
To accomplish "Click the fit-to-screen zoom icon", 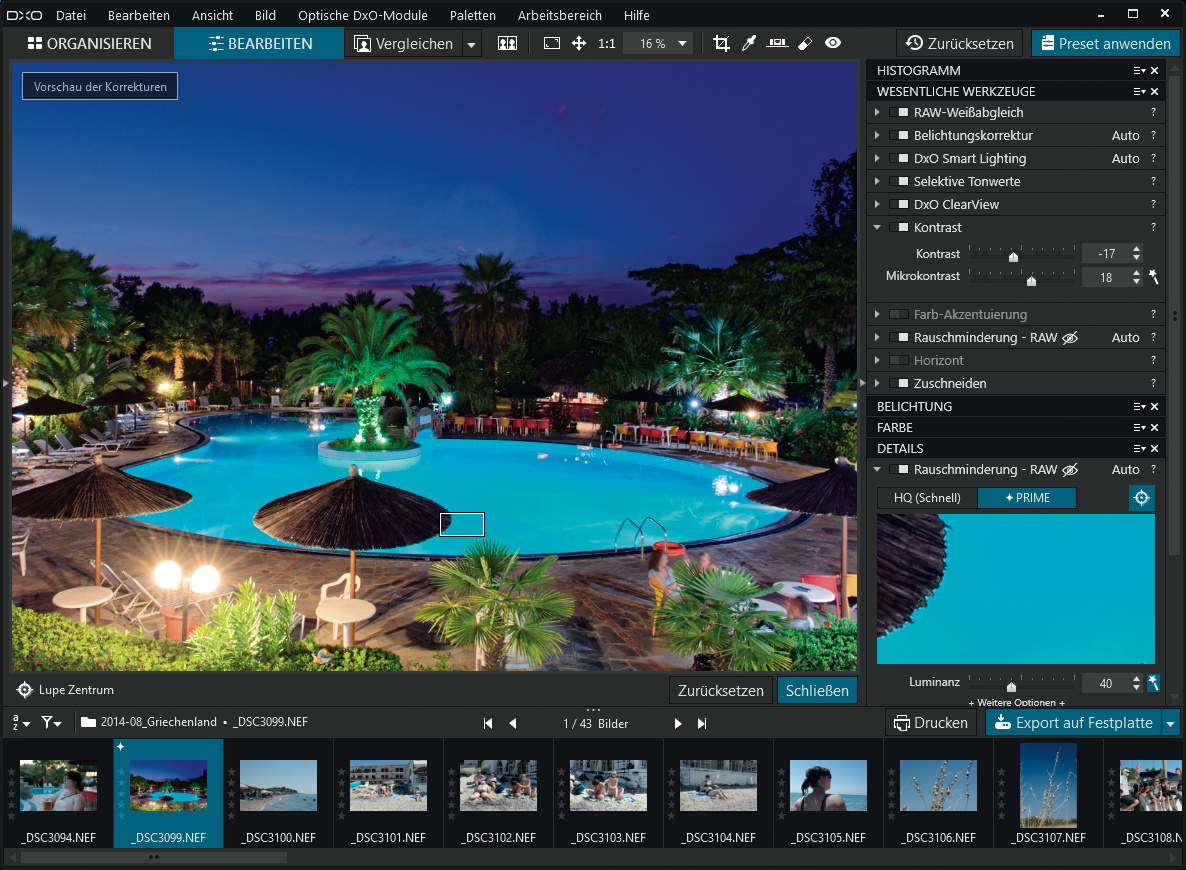I will (x=552, y=43).
